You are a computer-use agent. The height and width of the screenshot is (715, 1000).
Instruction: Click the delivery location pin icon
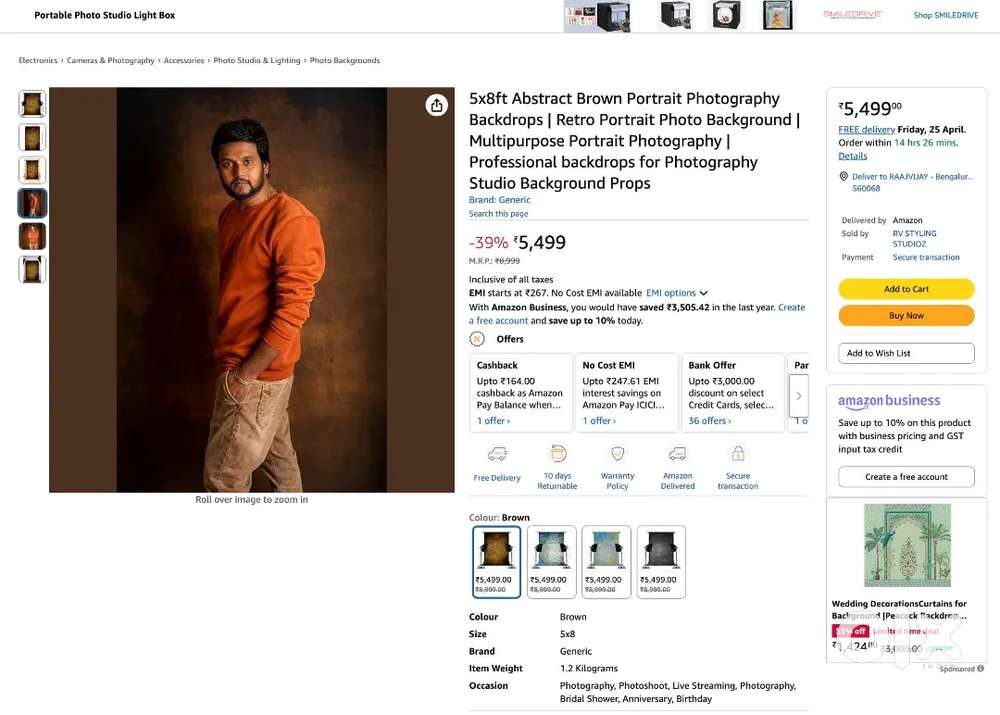(843, 176)
